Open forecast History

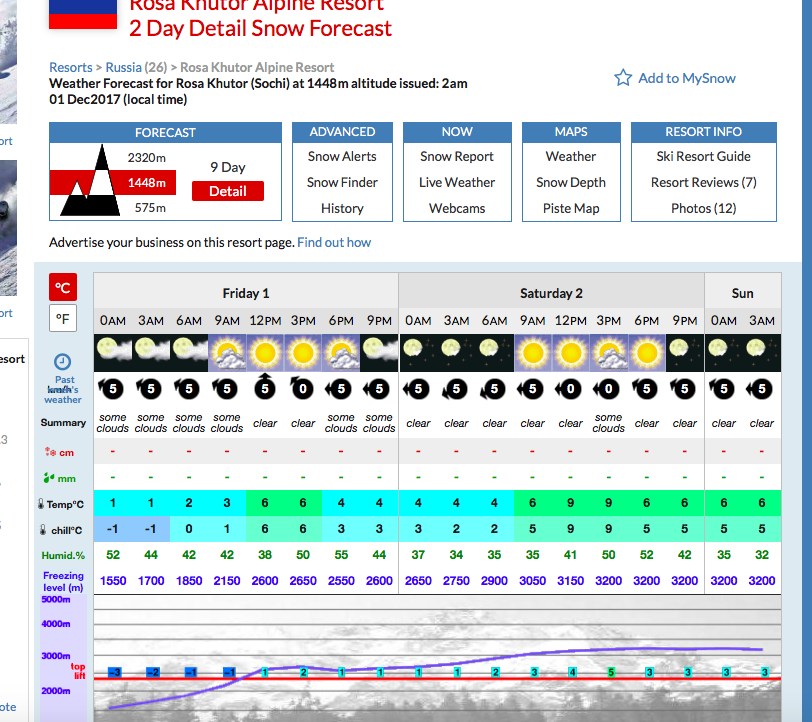pos(342,208)
